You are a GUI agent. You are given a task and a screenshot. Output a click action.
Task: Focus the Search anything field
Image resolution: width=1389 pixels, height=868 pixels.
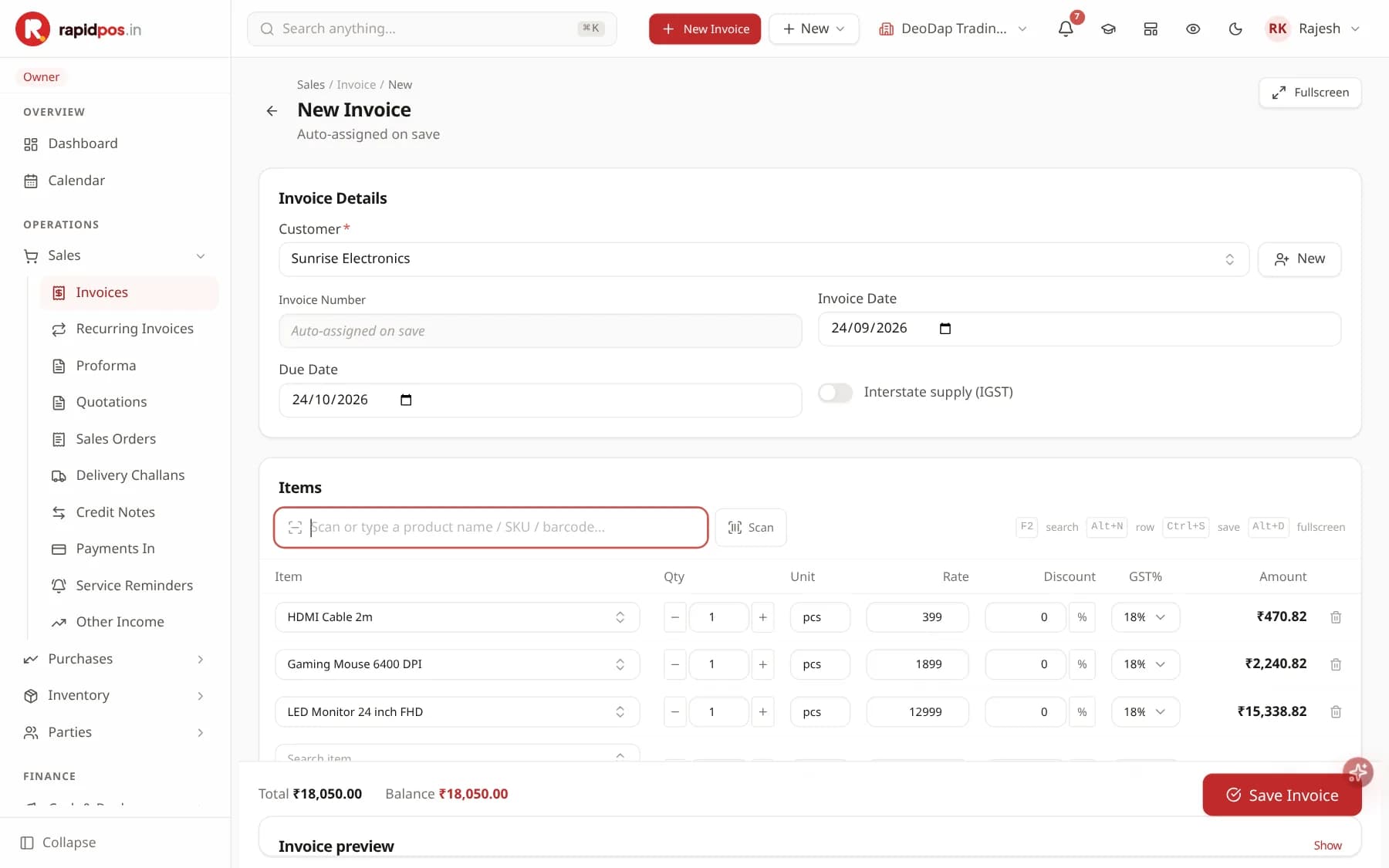(x=432, y=29)
